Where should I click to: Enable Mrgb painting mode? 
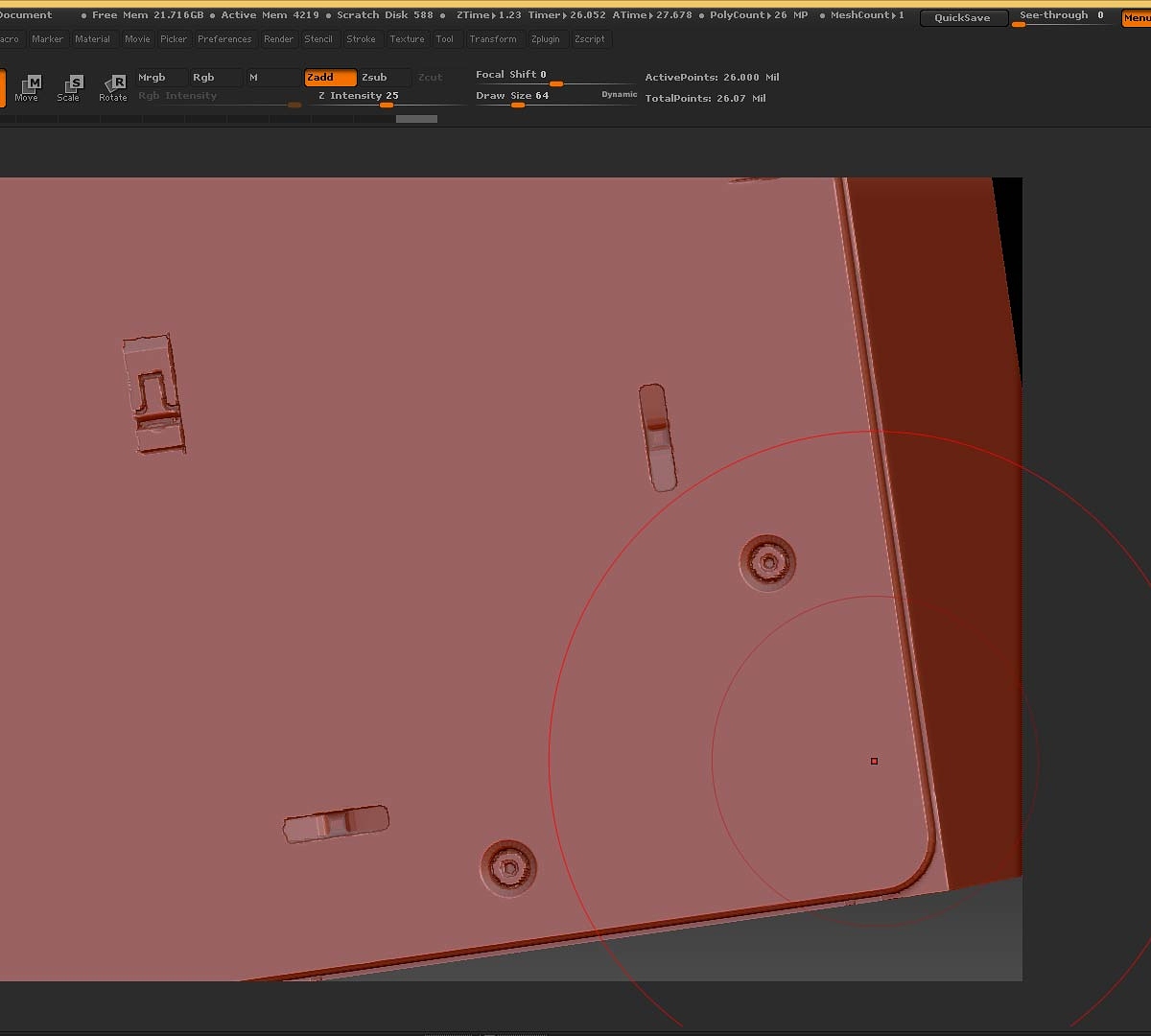tap(159, 78)
